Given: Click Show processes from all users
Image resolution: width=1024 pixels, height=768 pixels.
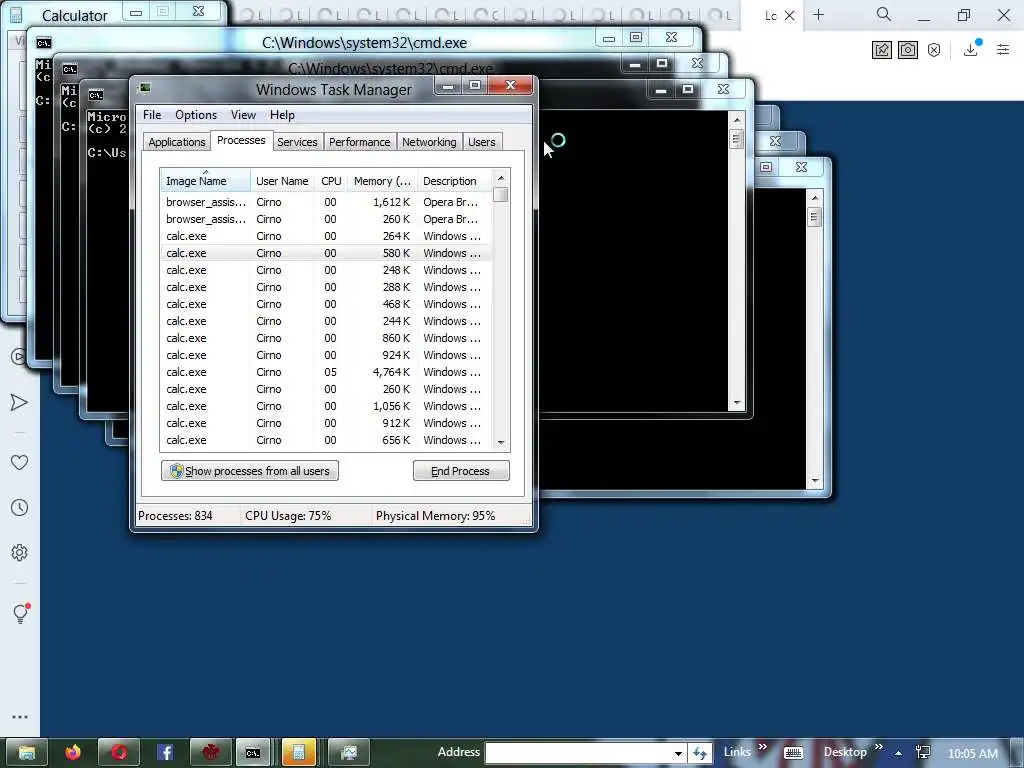Looking at the screenshot, I should (249, 471).
